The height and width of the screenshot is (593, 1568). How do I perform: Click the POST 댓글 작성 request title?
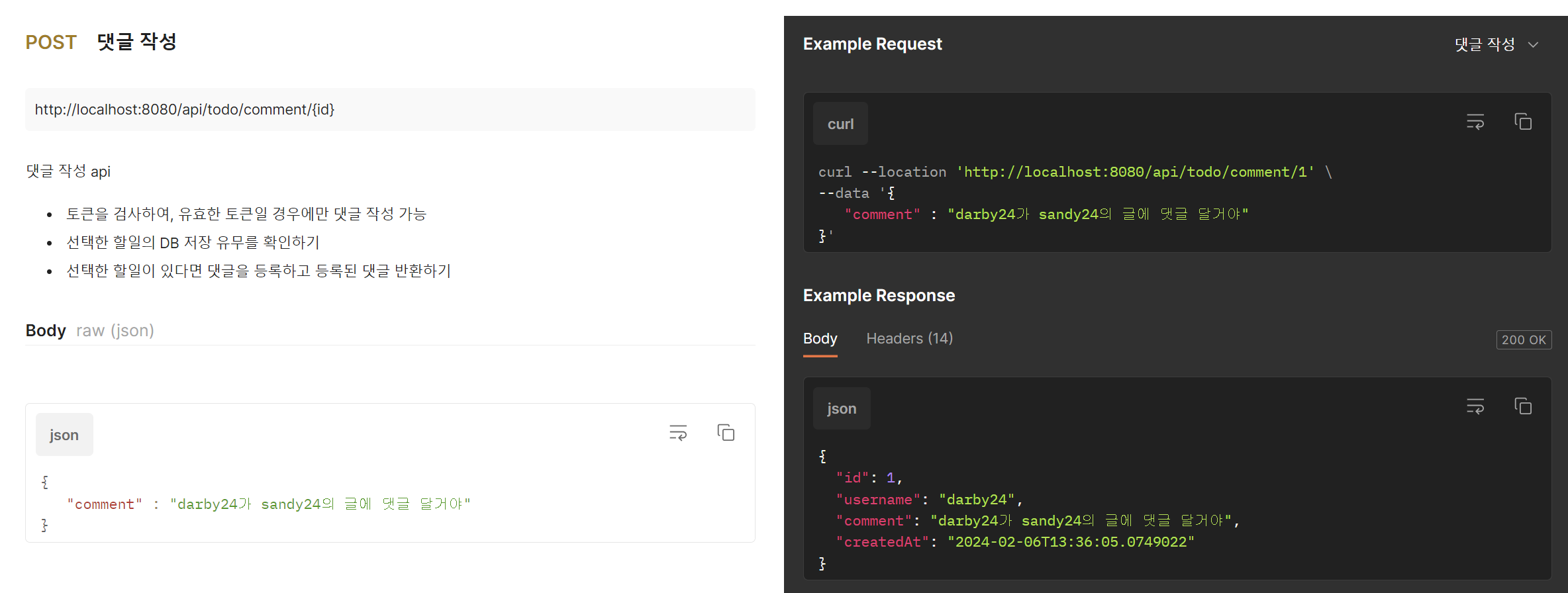tap(101, 42)
